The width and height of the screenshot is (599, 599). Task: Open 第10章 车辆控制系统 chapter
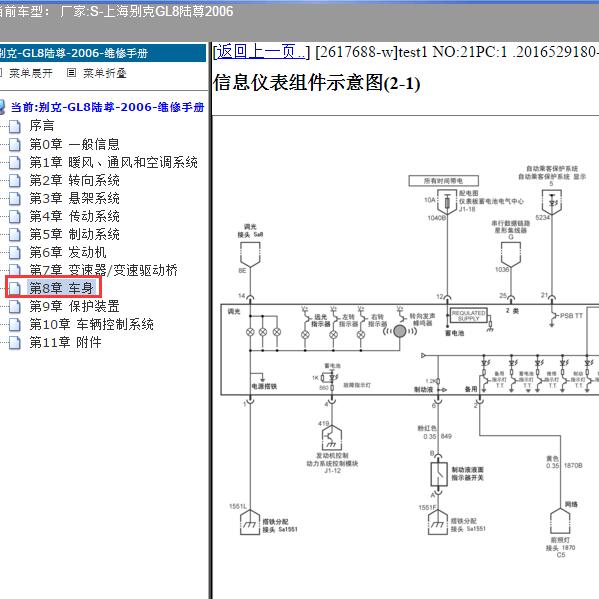[92, 324]
